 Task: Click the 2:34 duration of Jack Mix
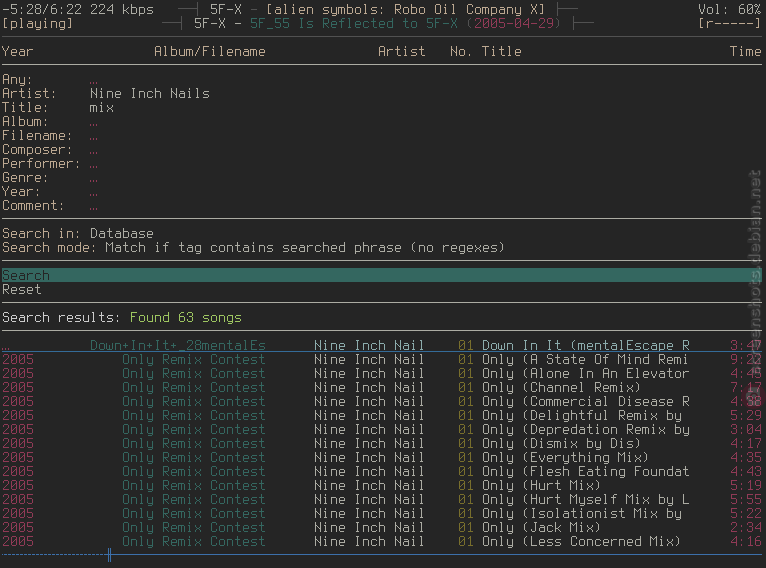pyautogui.click(x=745, y=527)
